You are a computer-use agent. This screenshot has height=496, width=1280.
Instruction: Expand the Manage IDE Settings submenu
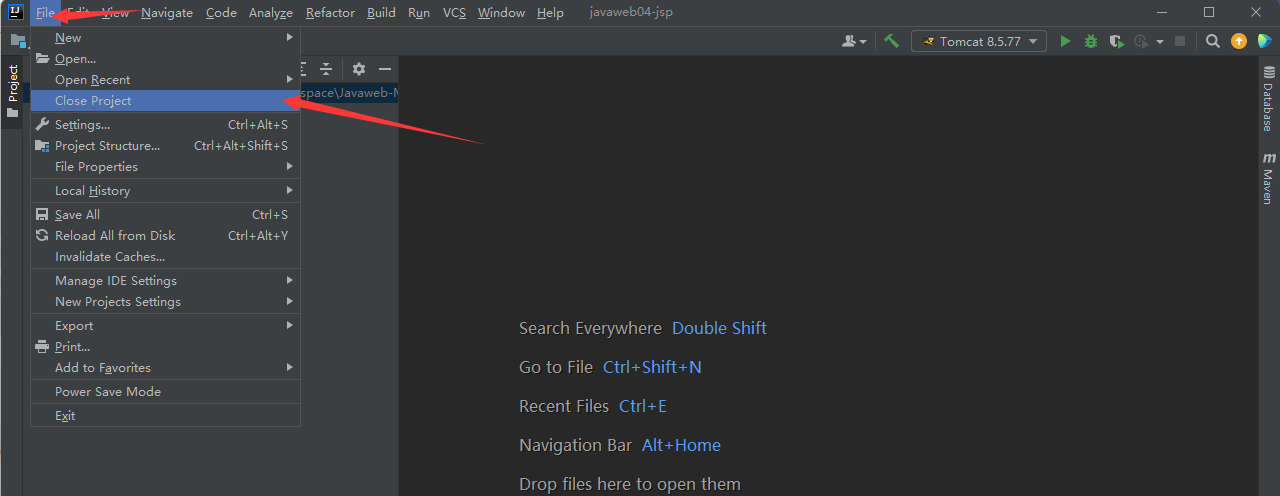(165, 280)
